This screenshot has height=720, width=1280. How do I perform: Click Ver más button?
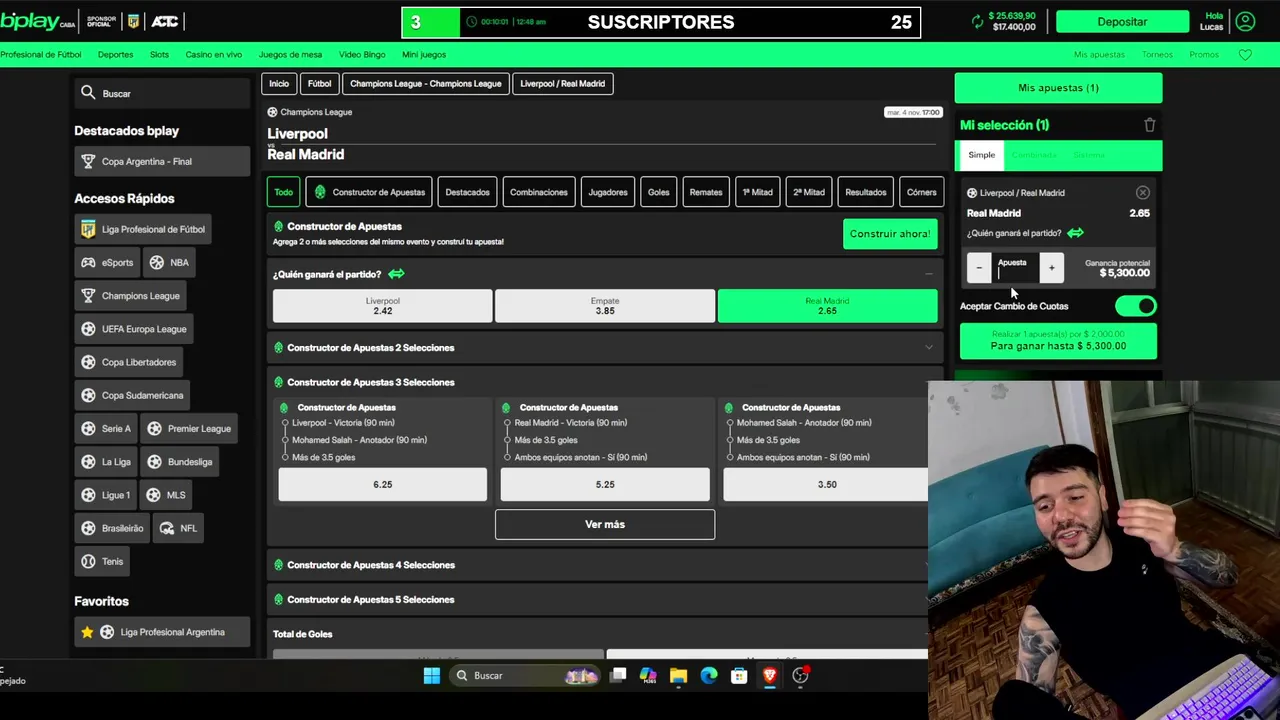click(605, 524)
